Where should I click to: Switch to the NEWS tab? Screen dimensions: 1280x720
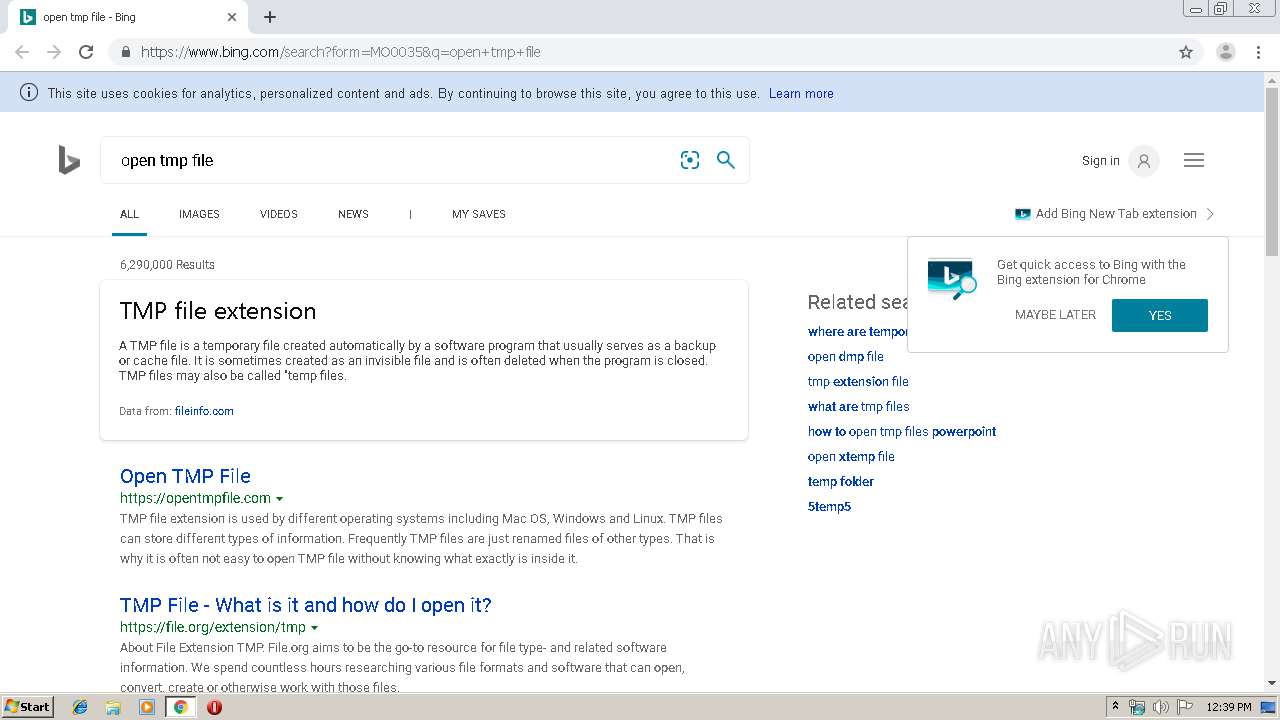353,214
